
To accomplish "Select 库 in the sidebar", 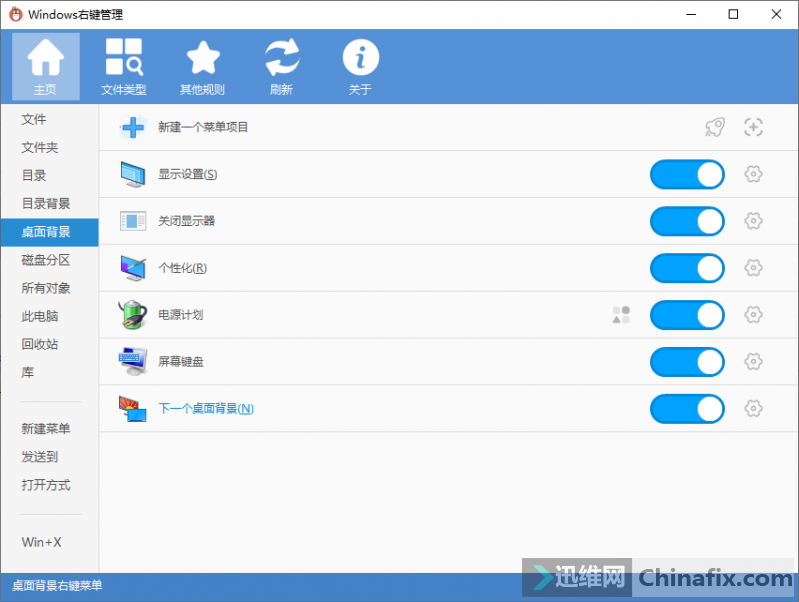I will pyautogui.click(x=49, y=372).
